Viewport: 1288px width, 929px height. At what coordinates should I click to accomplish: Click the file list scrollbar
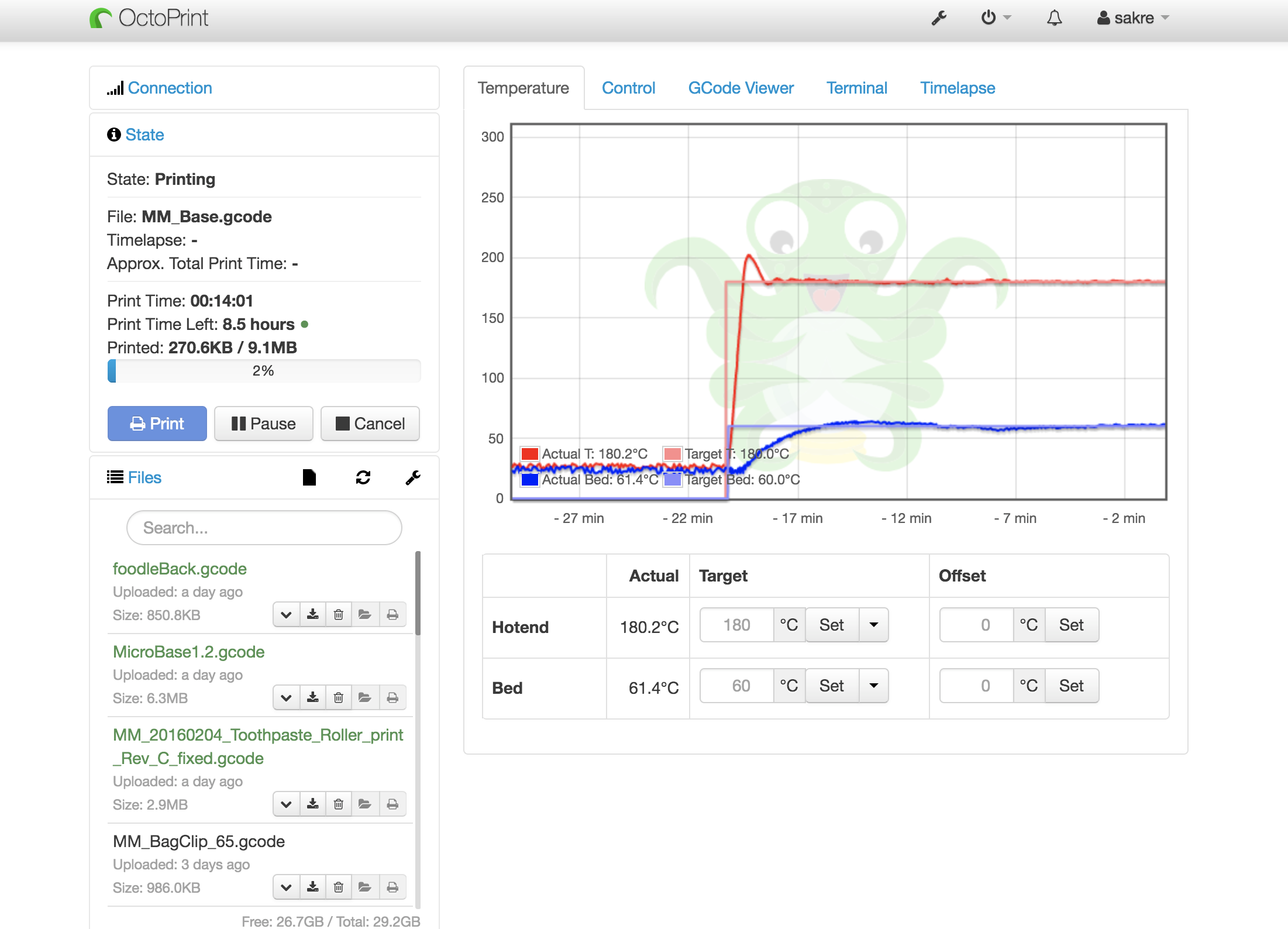point(418,593)
